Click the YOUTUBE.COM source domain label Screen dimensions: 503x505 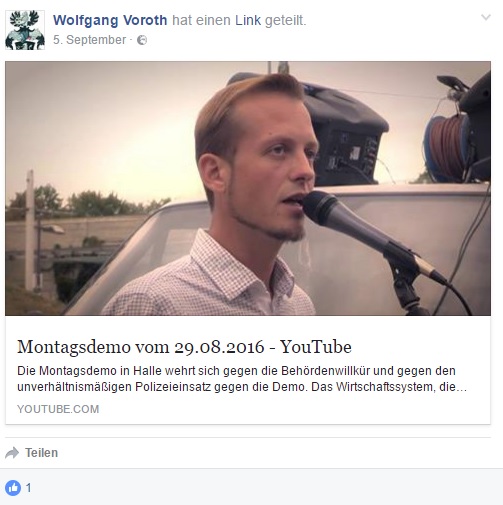coord(58,409)
